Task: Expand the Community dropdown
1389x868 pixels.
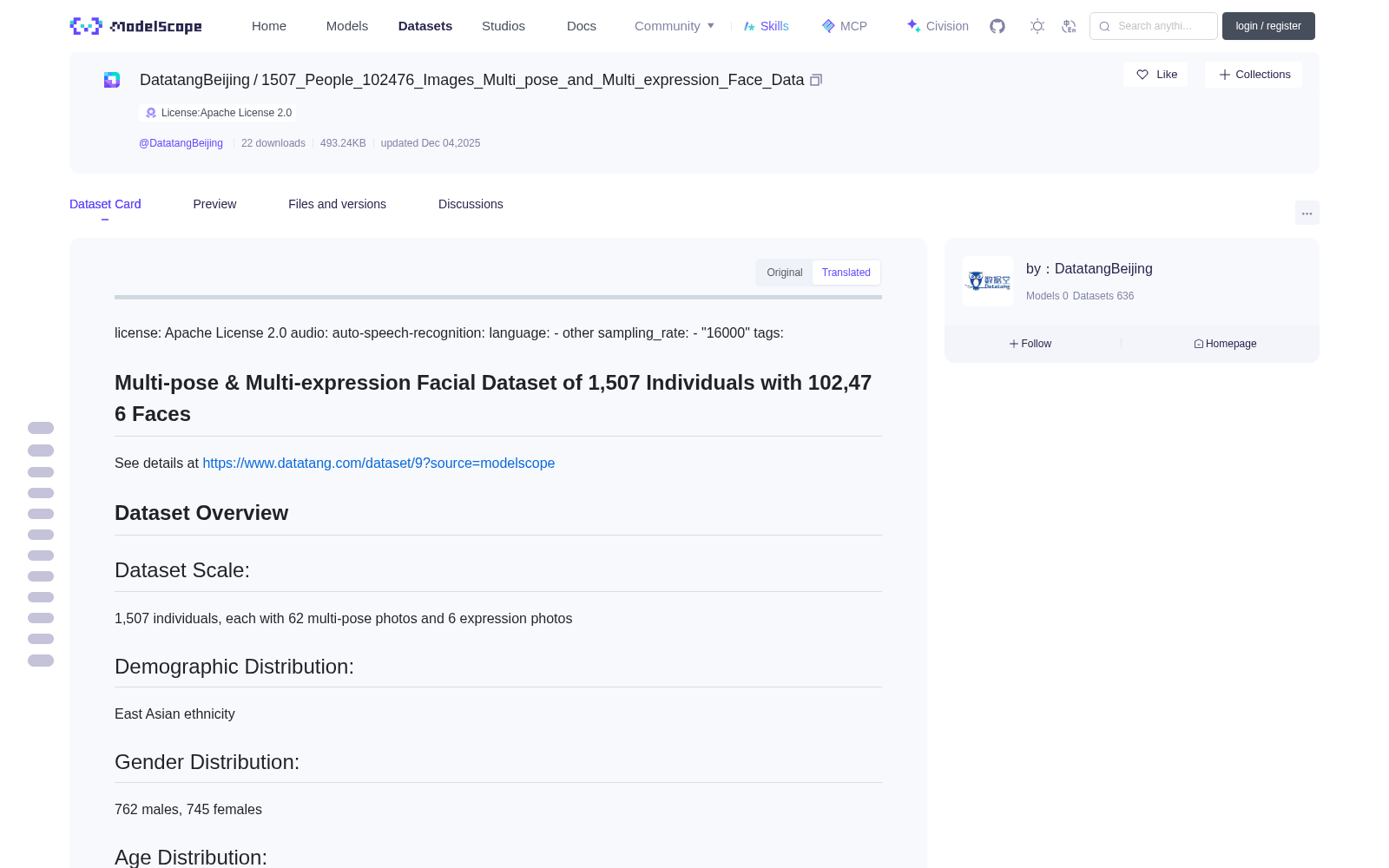Action: [675, 26]
